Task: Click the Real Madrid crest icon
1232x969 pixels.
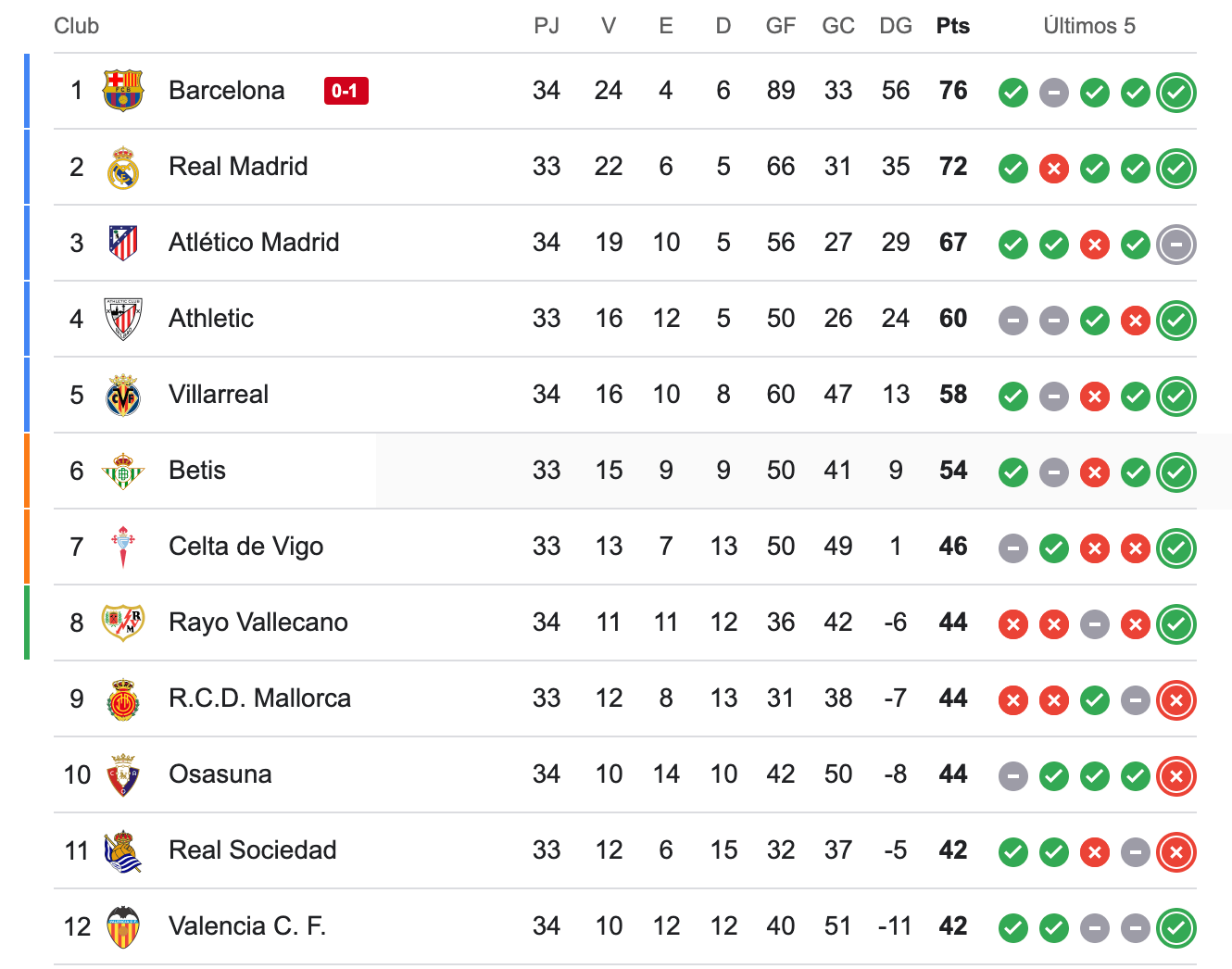Action: (123, 168)
